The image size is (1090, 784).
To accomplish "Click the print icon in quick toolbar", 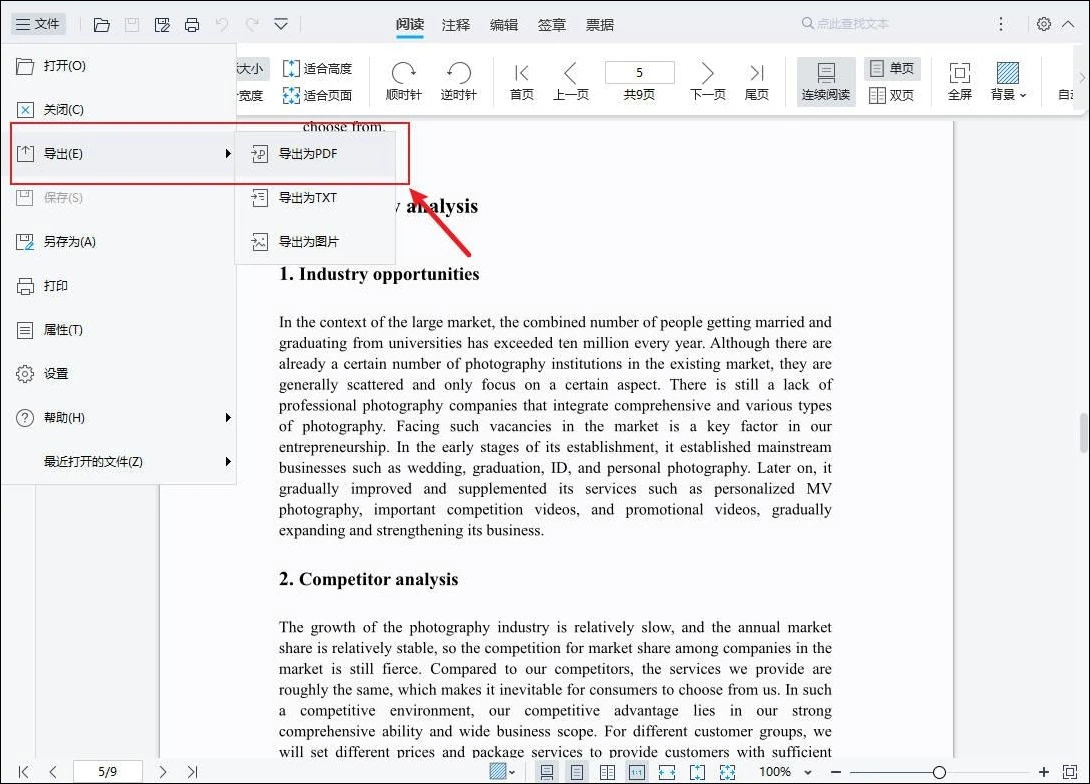I will click(x=192, y=24).
